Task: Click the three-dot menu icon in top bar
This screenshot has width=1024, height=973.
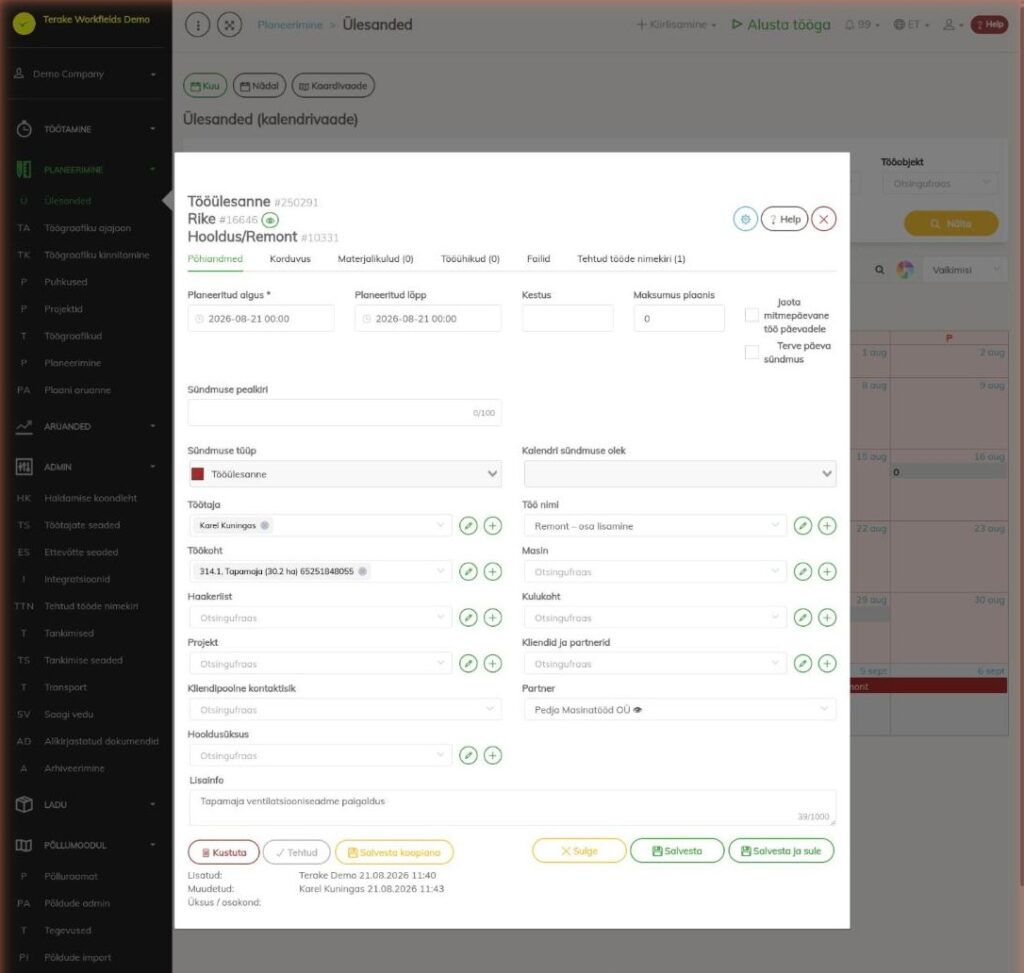Action: tap(198, 25)
